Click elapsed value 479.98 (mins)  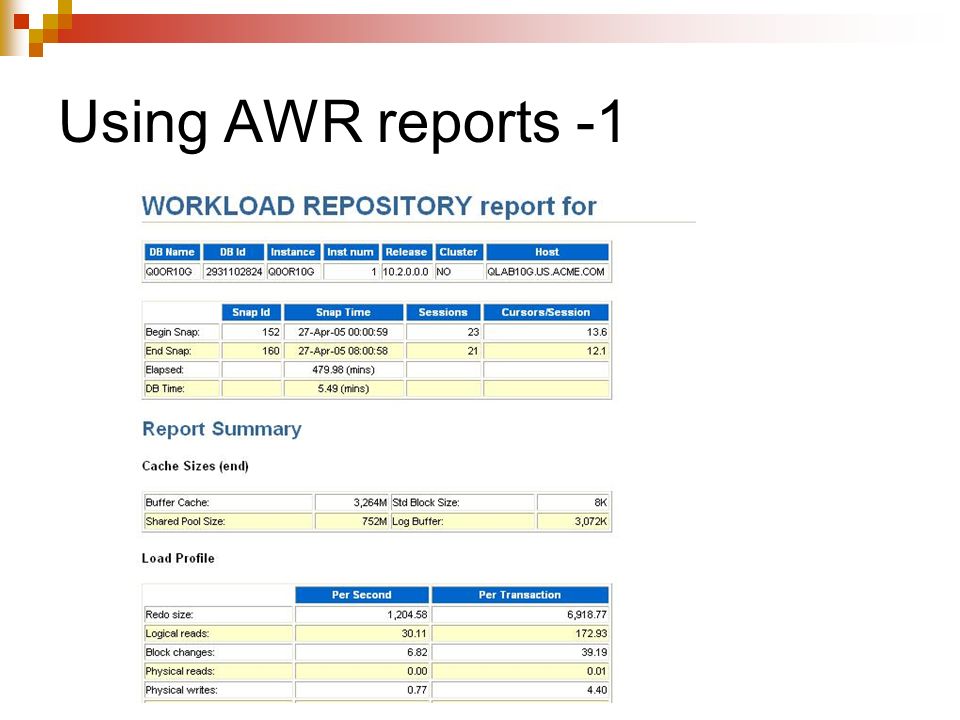click(x=343, y=370)
